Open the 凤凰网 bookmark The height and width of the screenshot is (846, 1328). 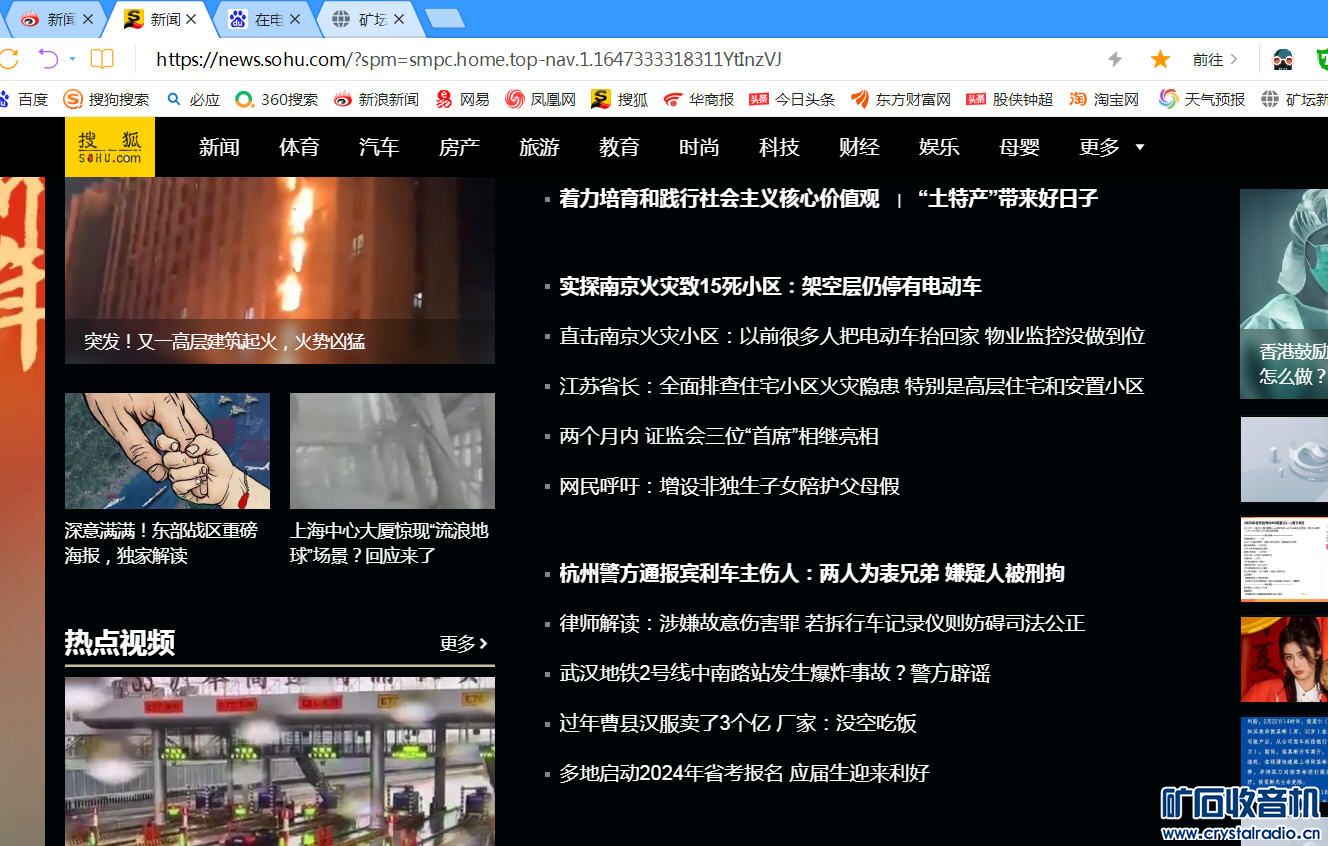(541, 99)
